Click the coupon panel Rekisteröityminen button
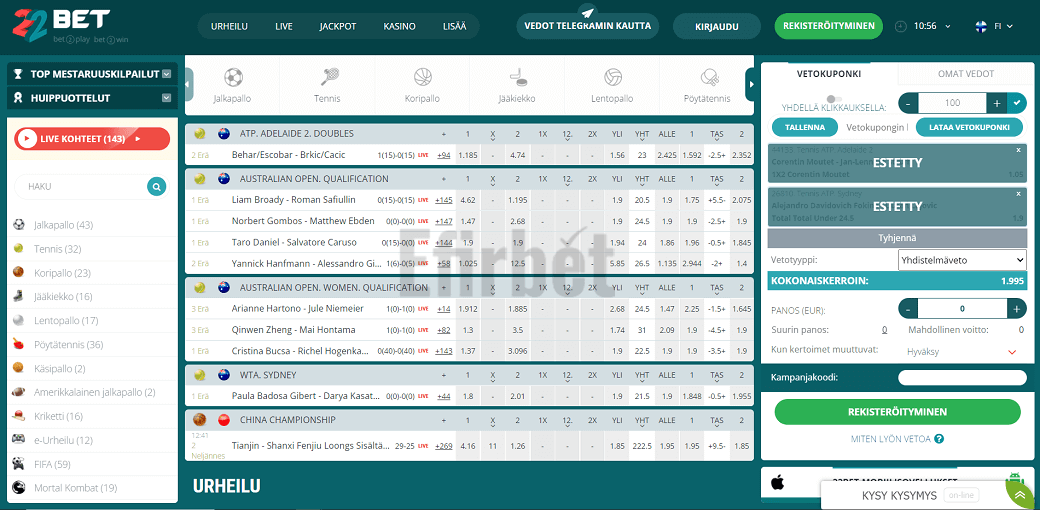 tap(897, 412)
